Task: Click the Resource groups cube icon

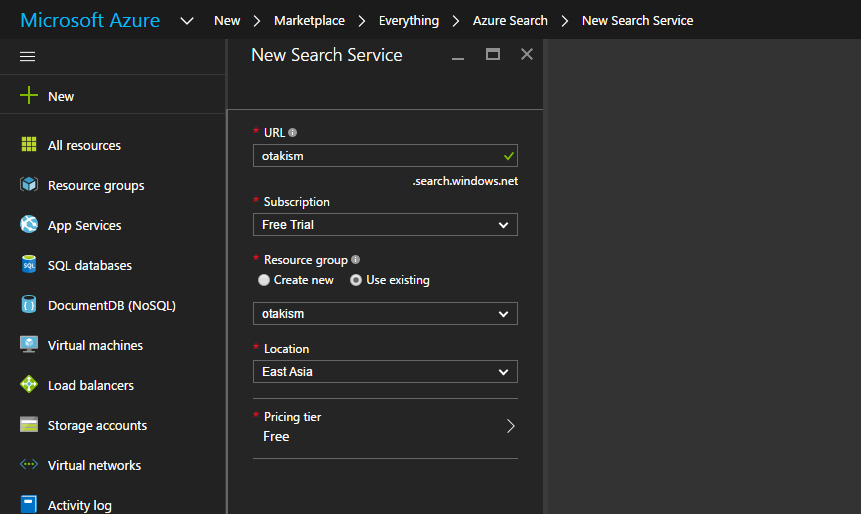Action: point(29,185)
